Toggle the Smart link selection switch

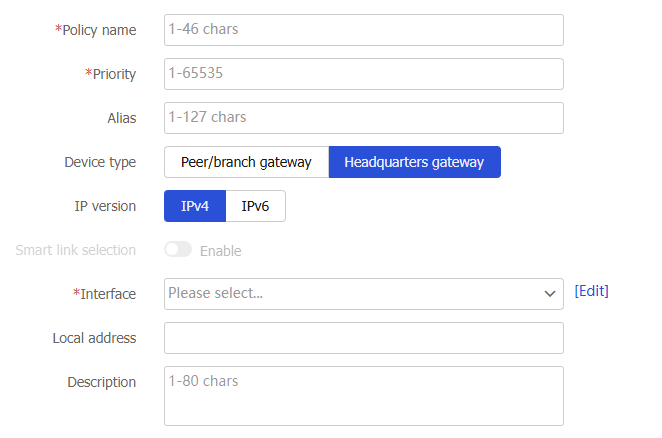tap(178, 250)
